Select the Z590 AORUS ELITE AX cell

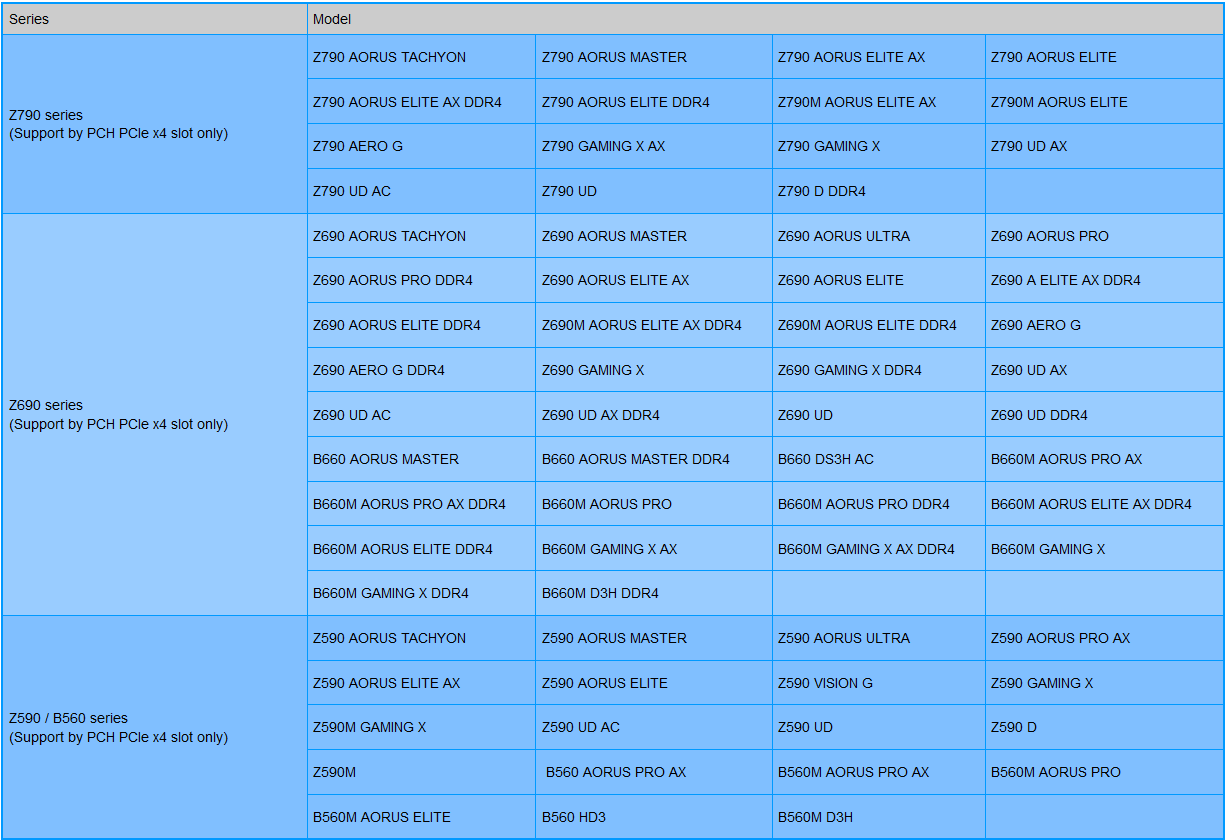point(421,683)
